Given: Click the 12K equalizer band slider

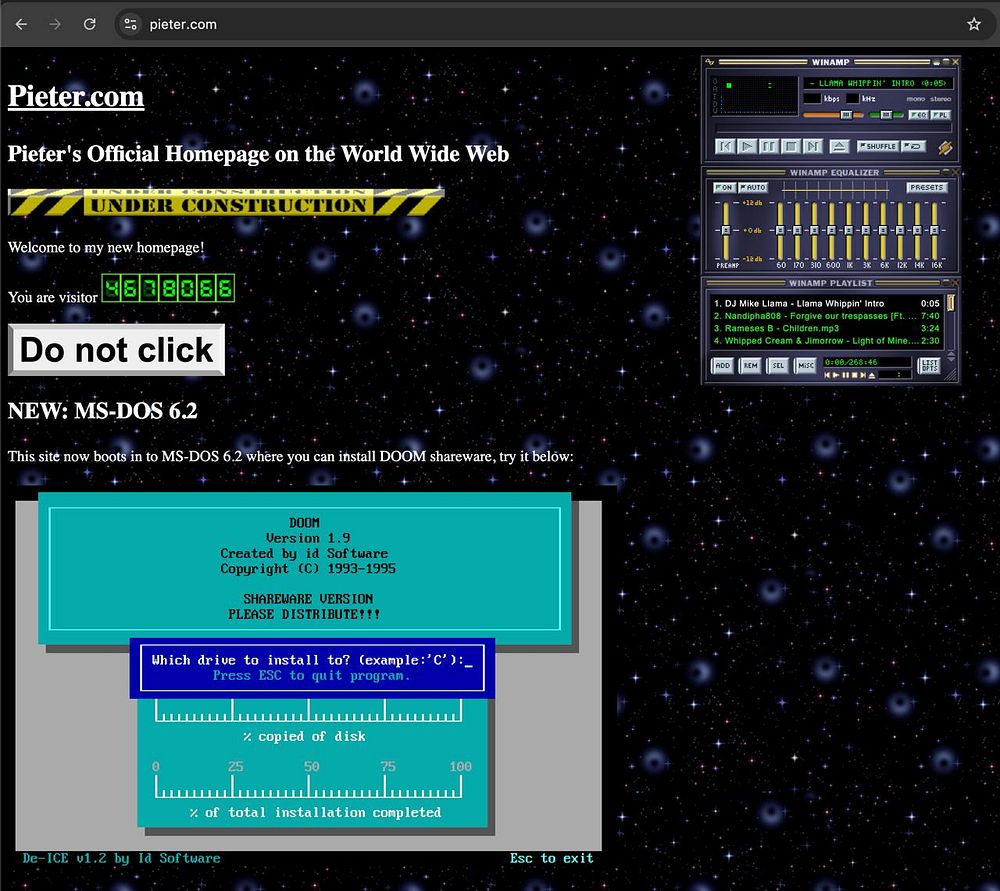Looking at the screenshot, I should tap(901, 230).
